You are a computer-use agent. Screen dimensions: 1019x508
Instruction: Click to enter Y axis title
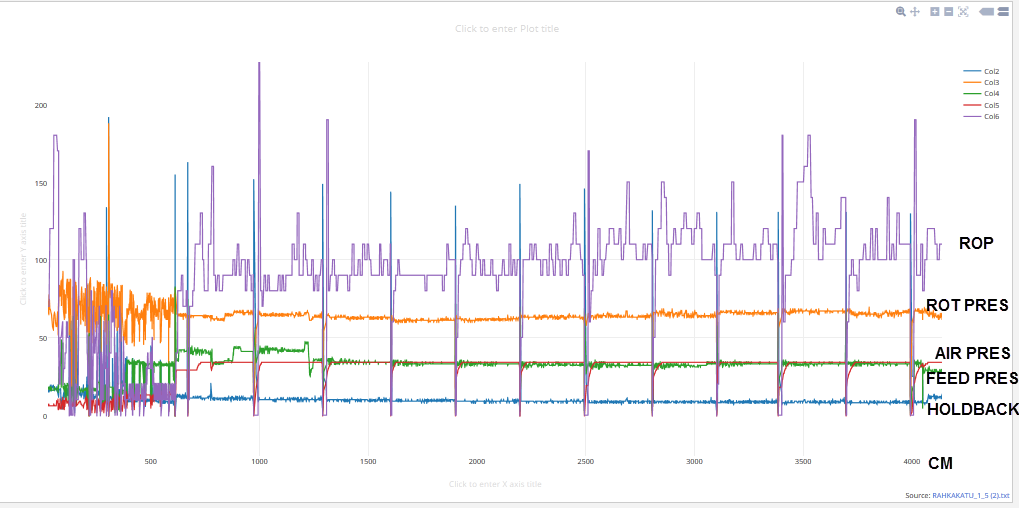point(23,259)
